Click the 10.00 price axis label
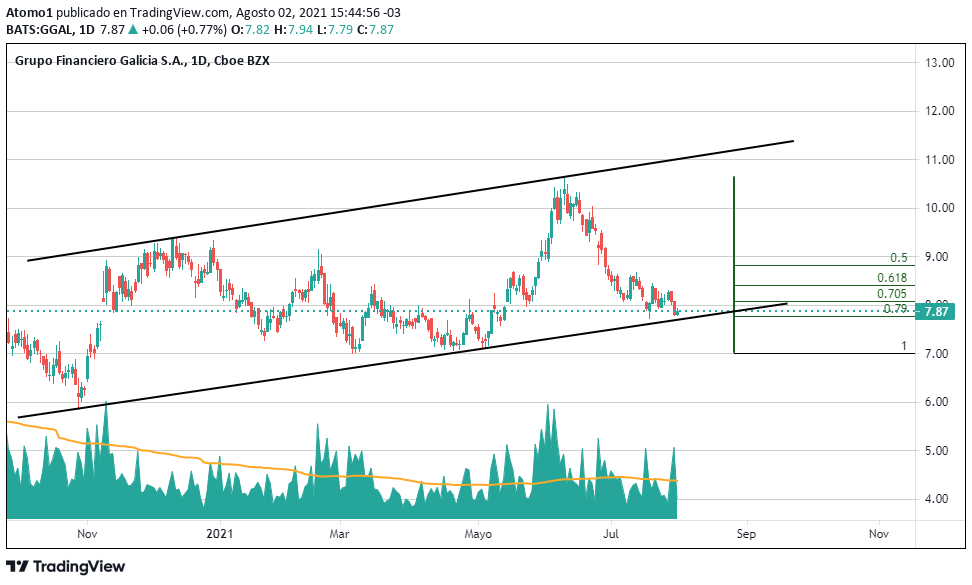 click(940, 208)
